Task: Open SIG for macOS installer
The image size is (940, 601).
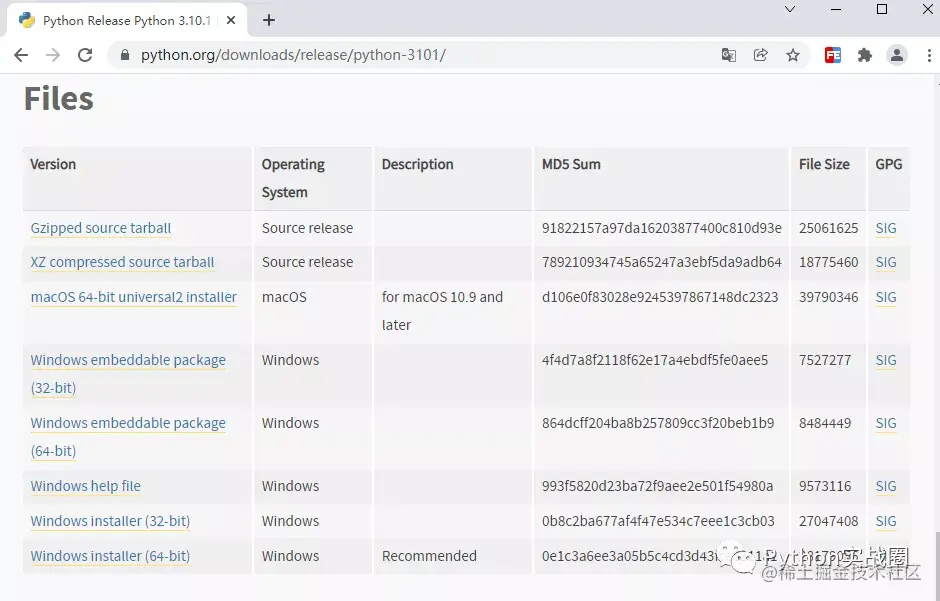Action: tap(886, 297)
